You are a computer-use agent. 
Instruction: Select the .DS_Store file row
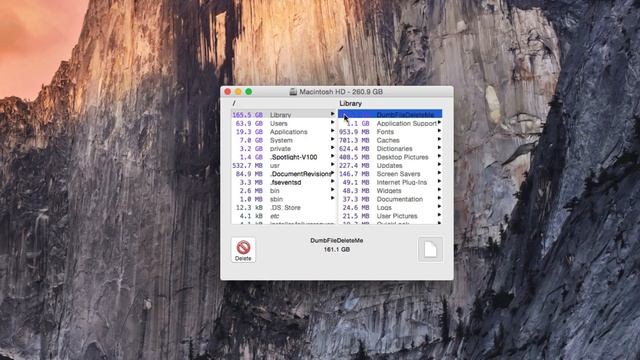[284, 208]
